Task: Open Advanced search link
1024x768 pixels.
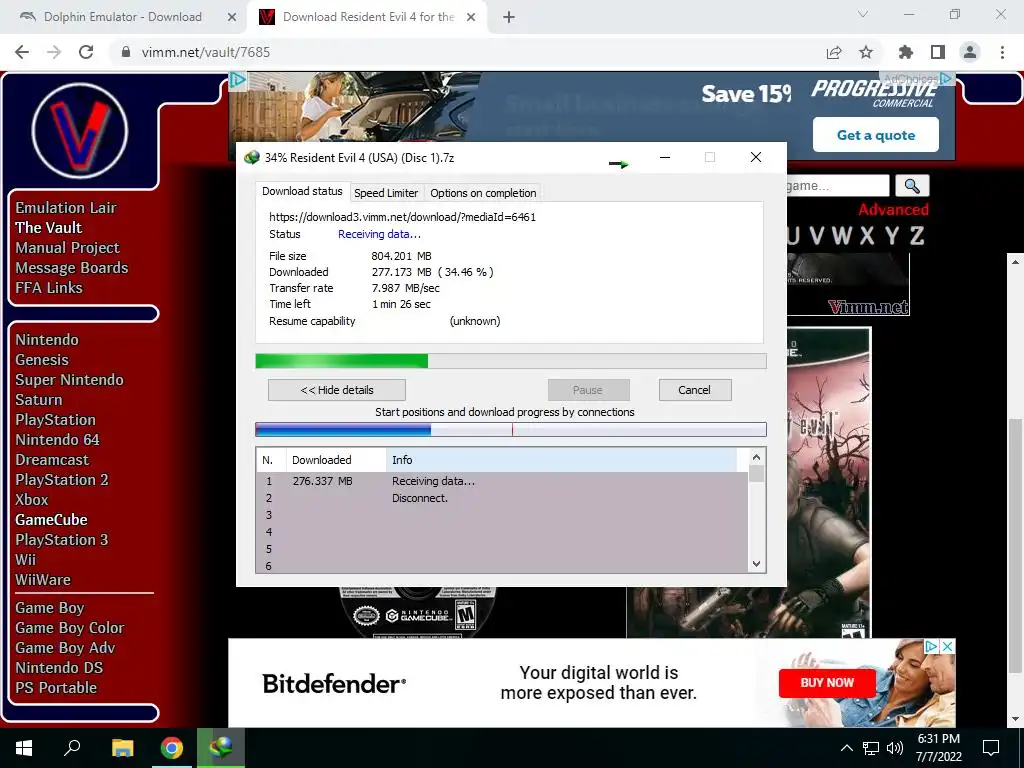Action: [893, 210]
